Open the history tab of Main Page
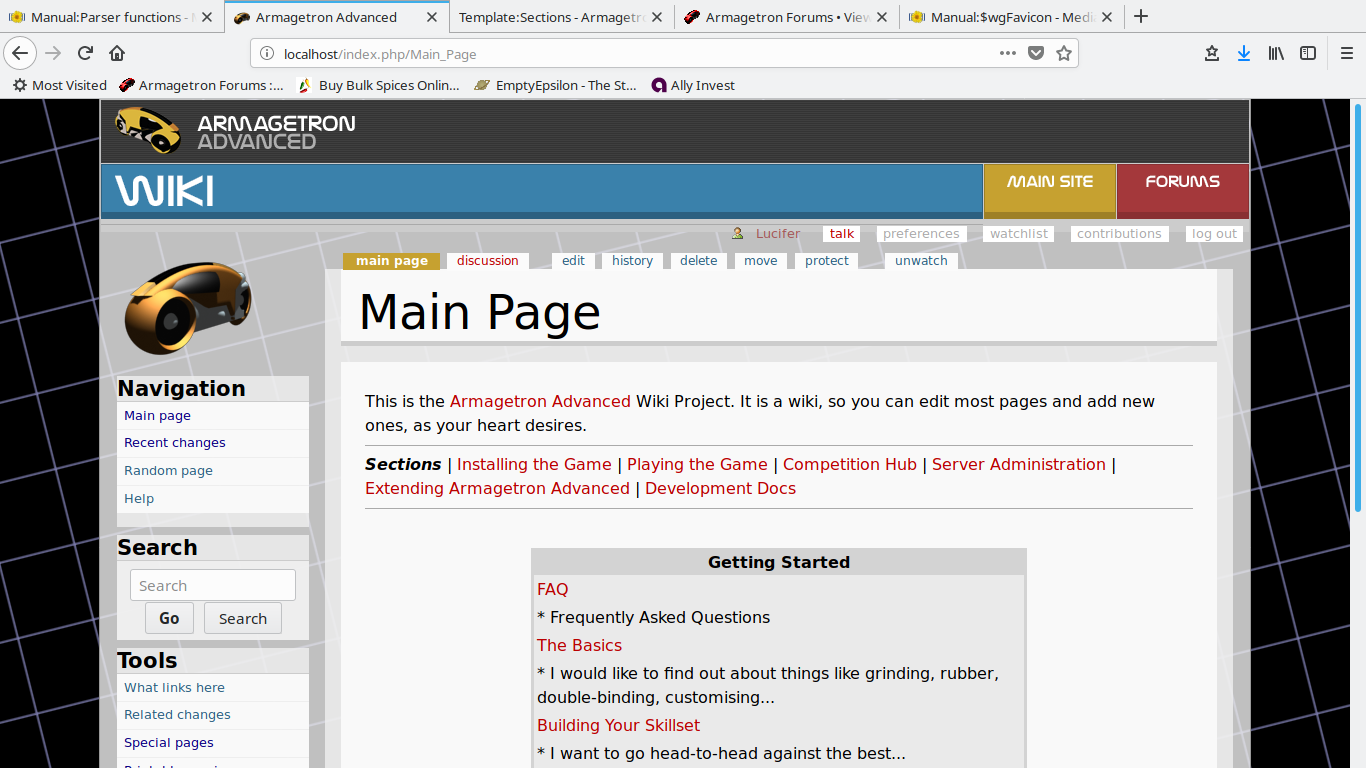 (x=632, y=261)
